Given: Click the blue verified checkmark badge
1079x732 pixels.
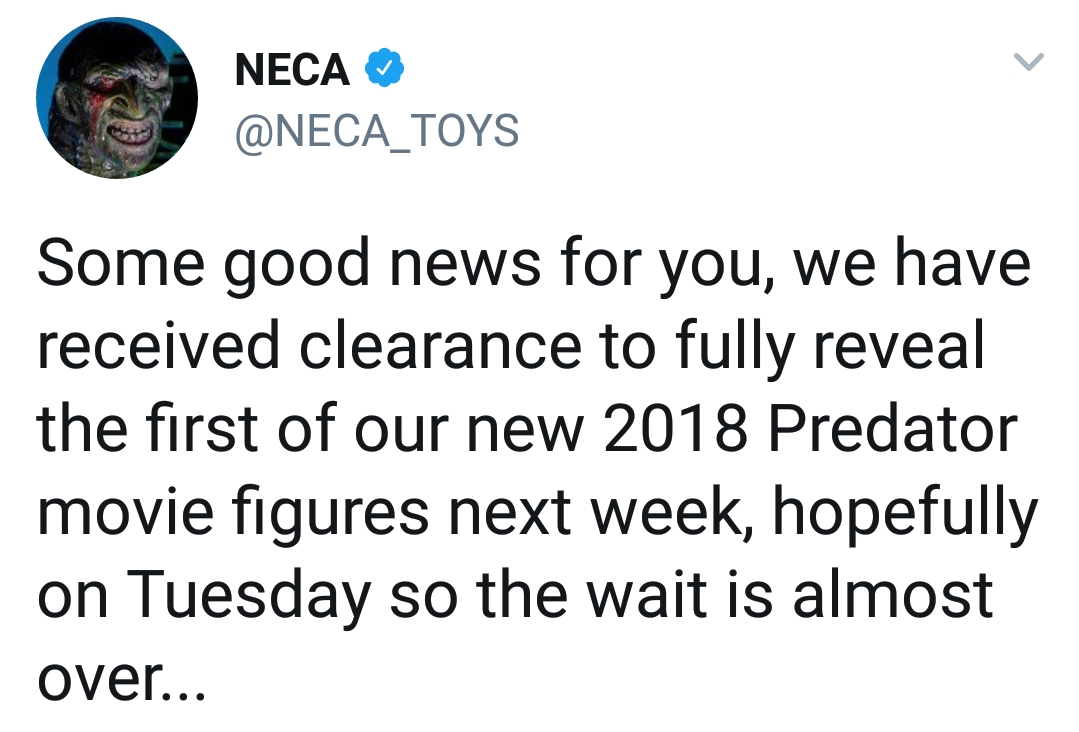Looking at the screenshot, I should click(x=384, y=69).
